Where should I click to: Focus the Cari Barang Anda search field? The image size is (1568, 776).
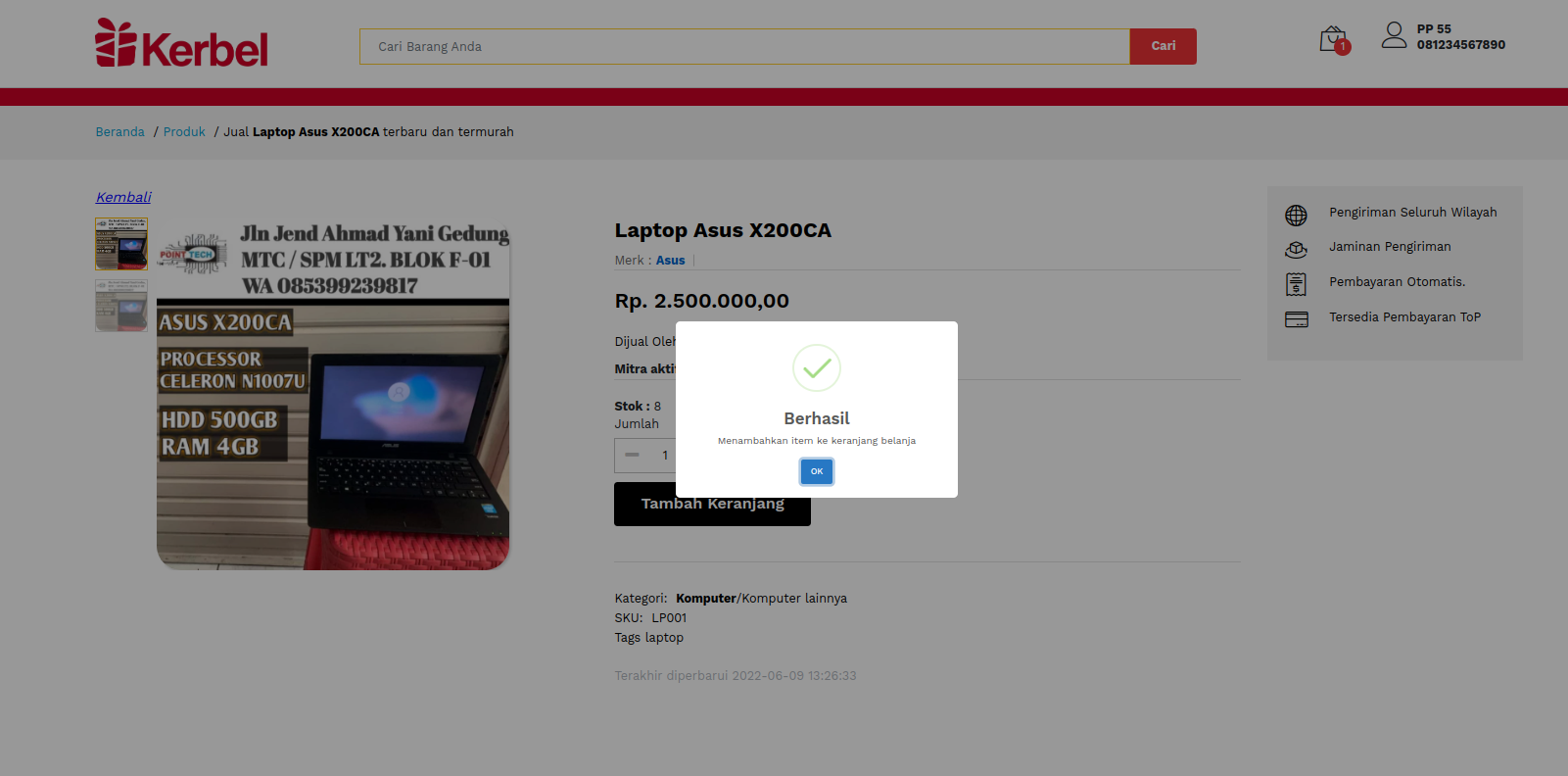(744, 46)
